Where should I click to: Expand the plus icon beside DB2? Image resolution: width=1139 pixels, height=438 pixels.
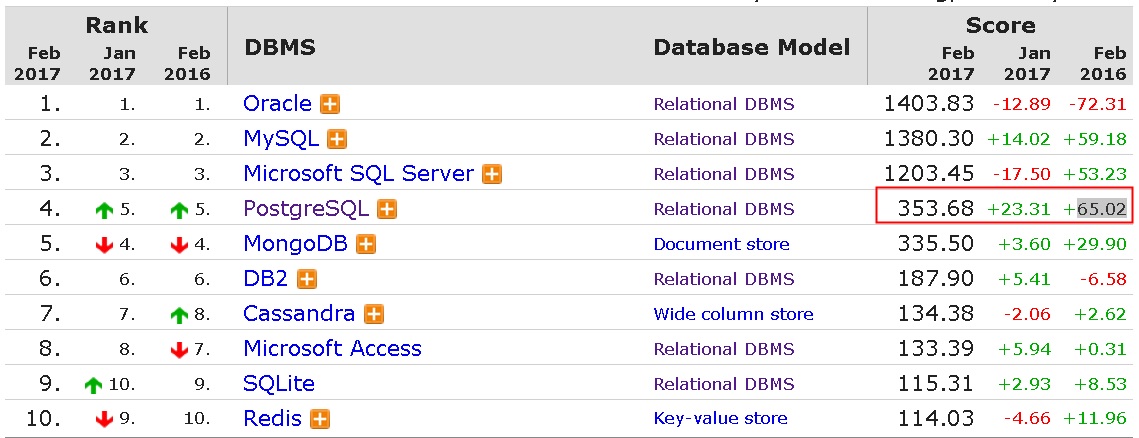tap(307, 279)
